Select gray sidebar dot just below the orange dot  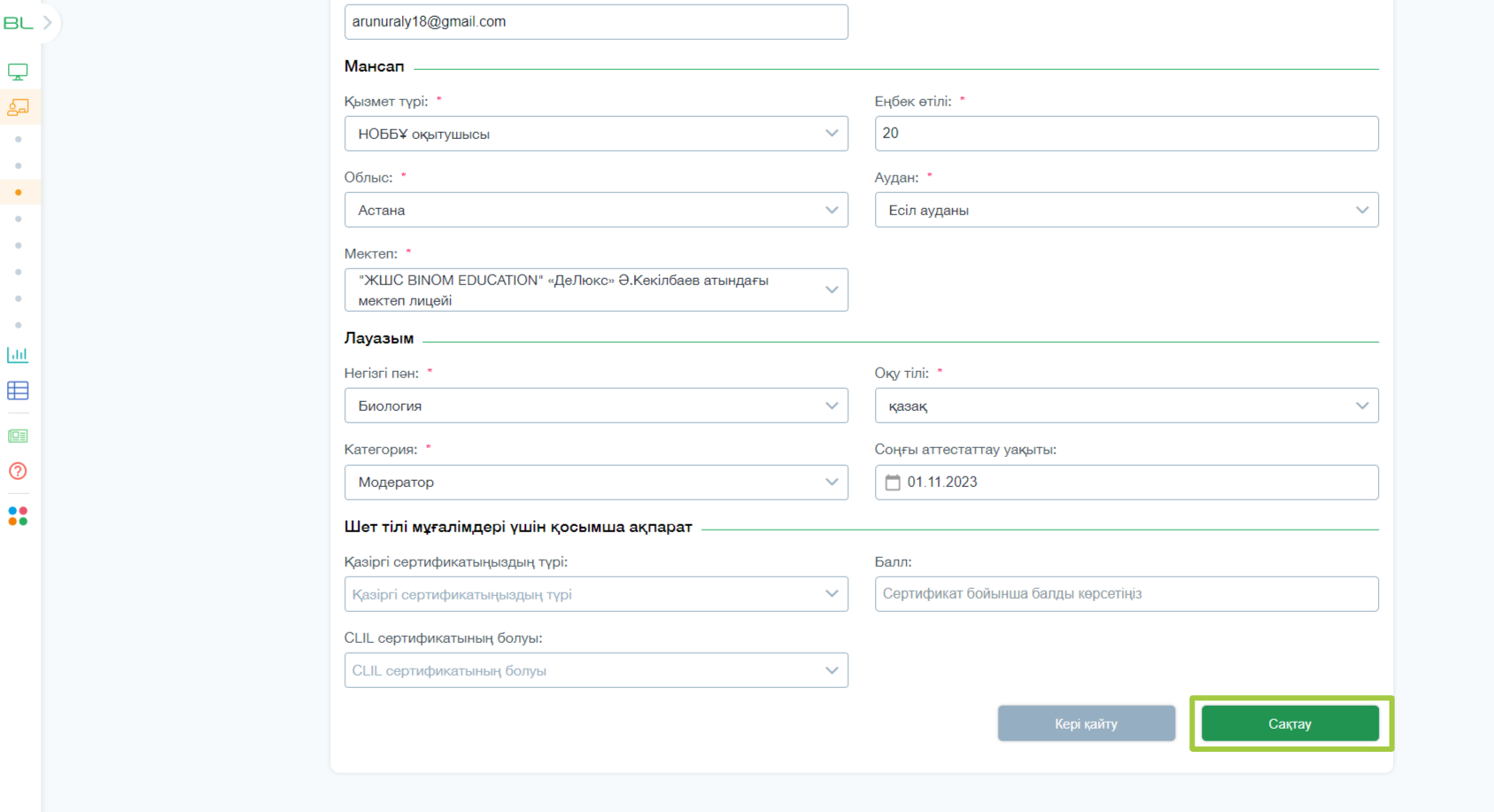(18, 219)
